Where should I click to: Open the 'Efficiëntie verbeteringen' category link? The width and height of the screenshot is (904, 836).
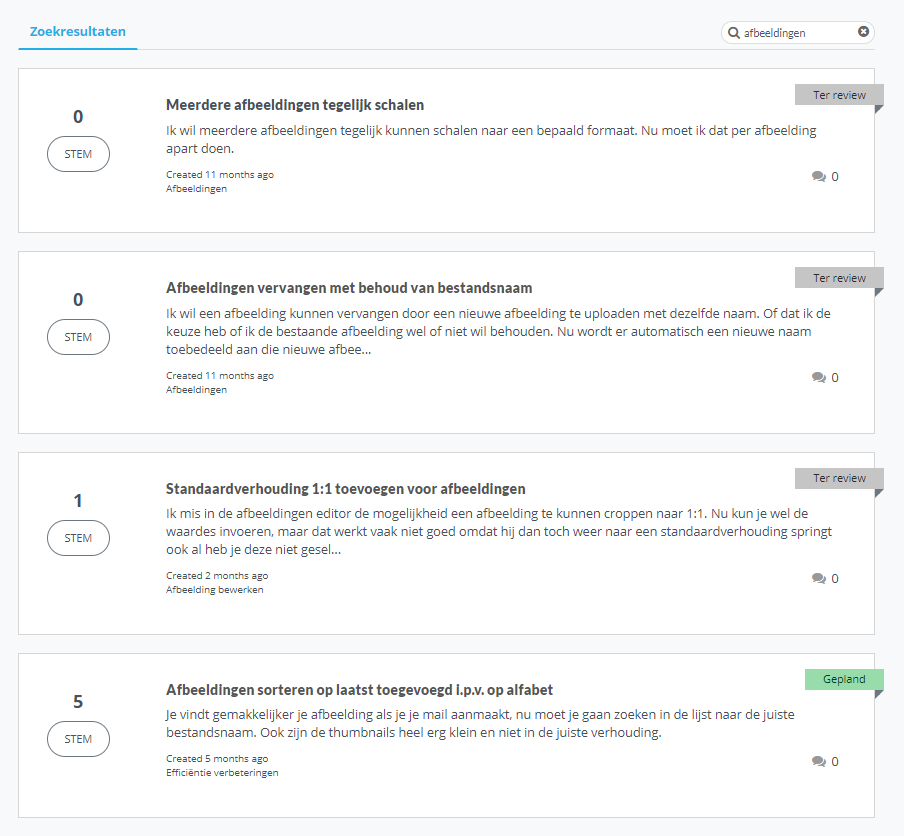tap(222, 773)
